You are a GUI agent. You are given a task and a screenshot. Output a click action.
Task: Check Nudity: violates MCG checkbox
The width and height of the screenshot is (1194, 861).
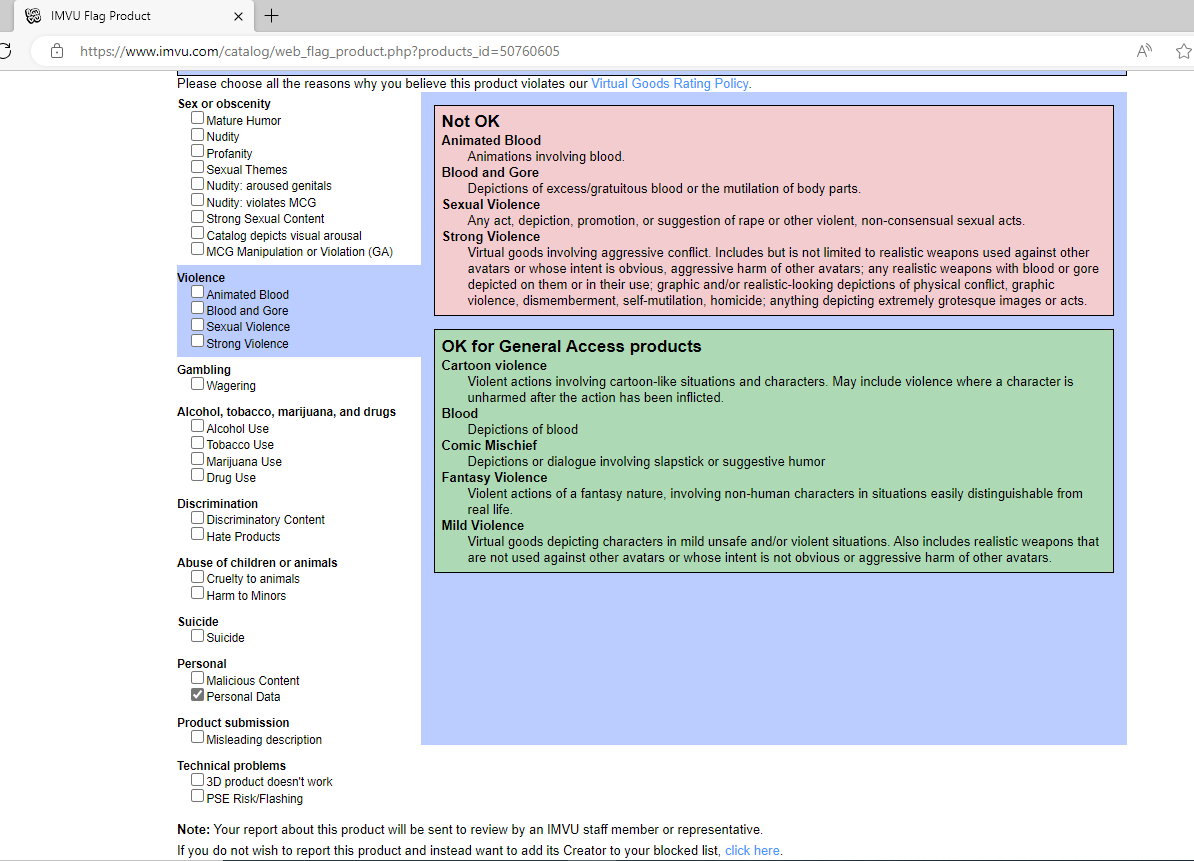197,200
